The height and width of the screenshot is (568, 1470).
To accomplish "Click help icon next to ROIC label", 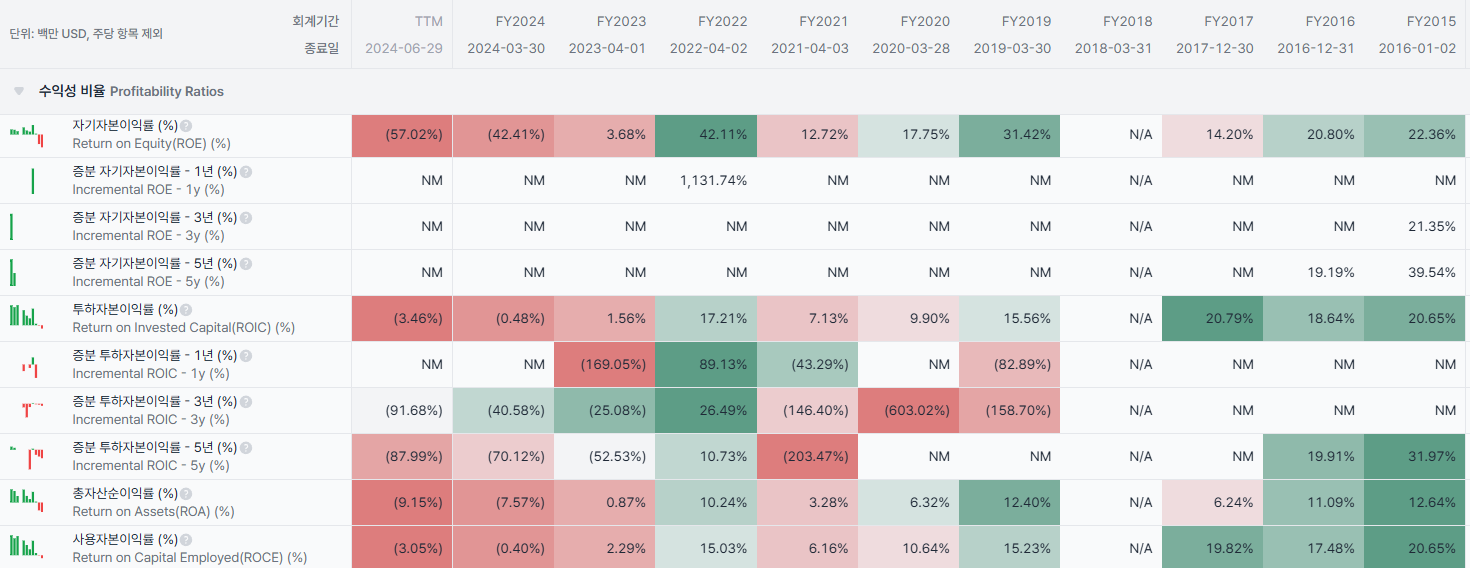I will [186, 310].
